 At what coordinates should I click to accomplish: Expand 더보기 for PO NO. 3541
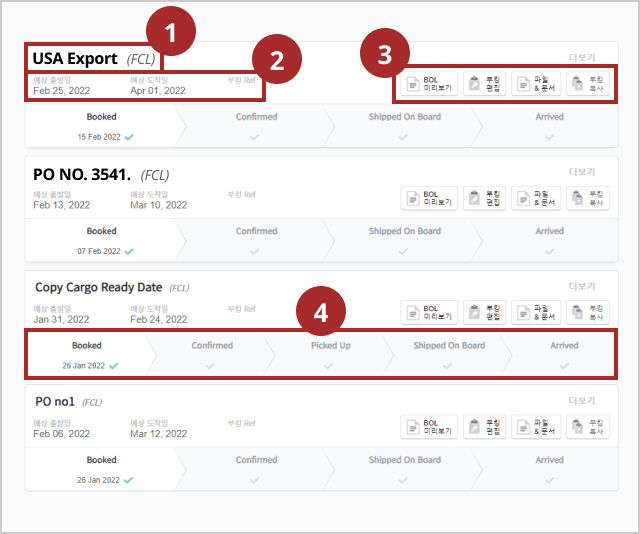click(x=582, y=172)
